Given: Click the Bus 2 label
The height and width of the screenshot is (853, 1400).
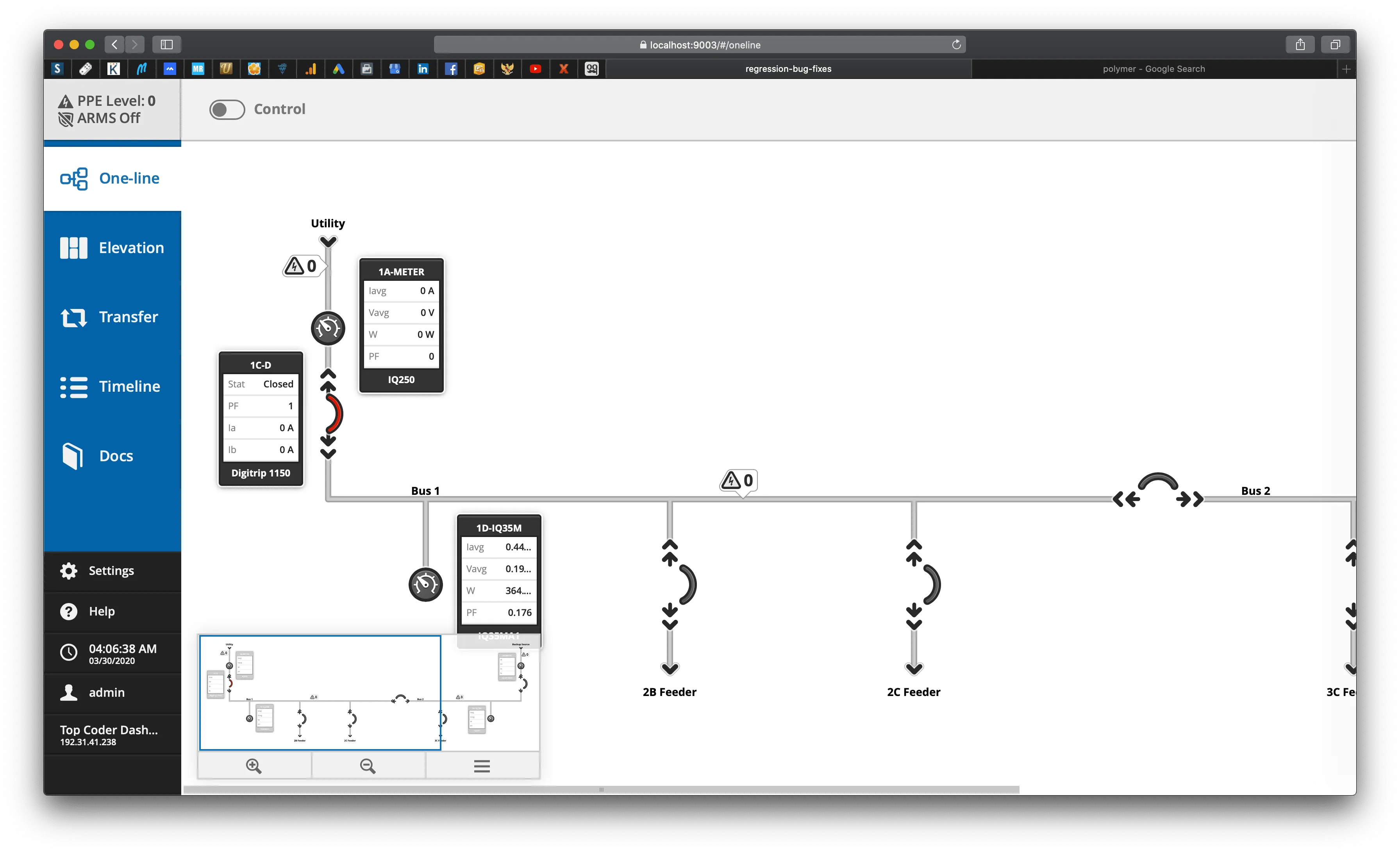Looking at the screenshot, I should pyautogui.click(x=1256, y=491).
